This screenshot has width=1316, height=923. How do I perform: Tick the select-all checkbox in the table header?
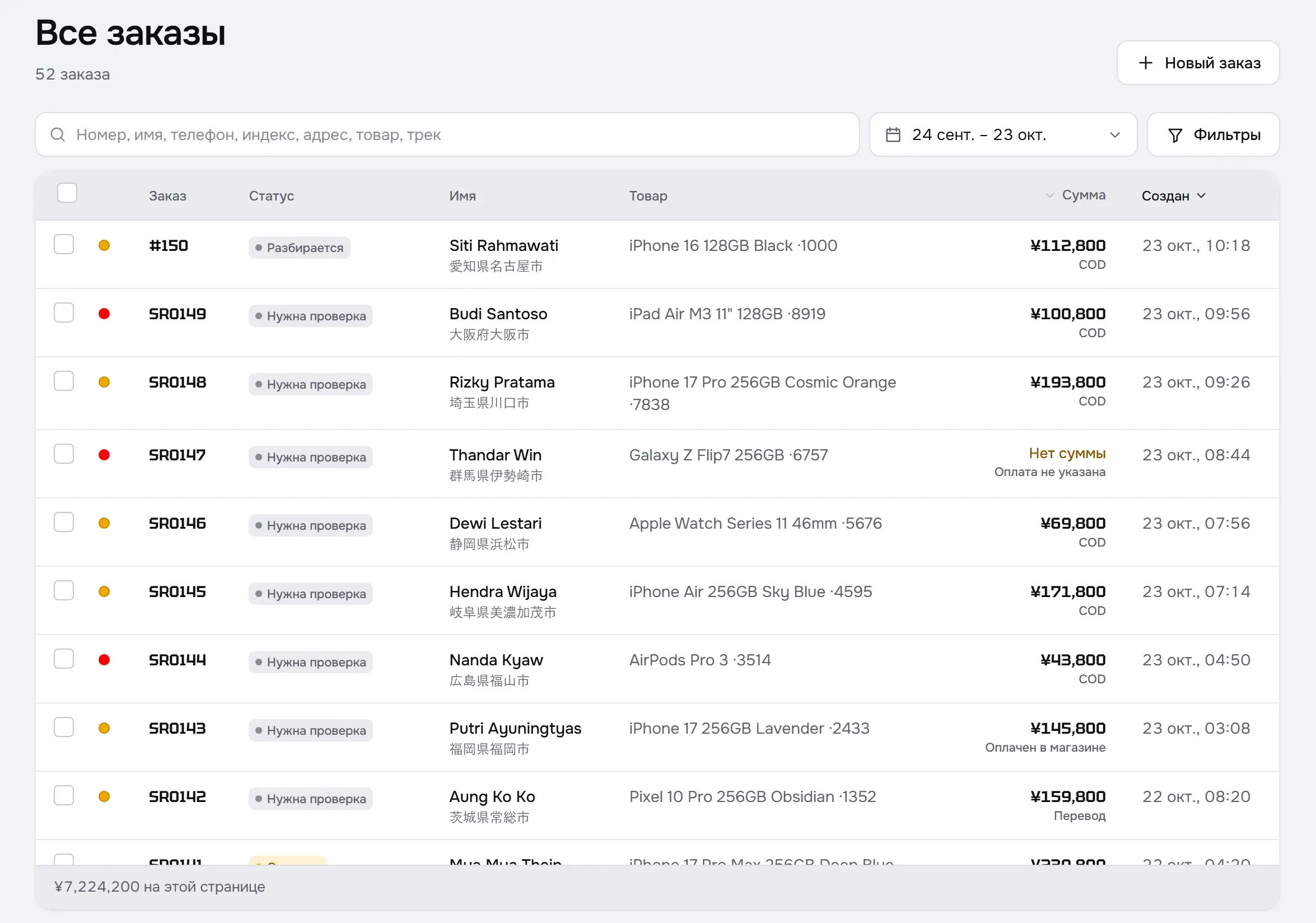tap(67, 193)
